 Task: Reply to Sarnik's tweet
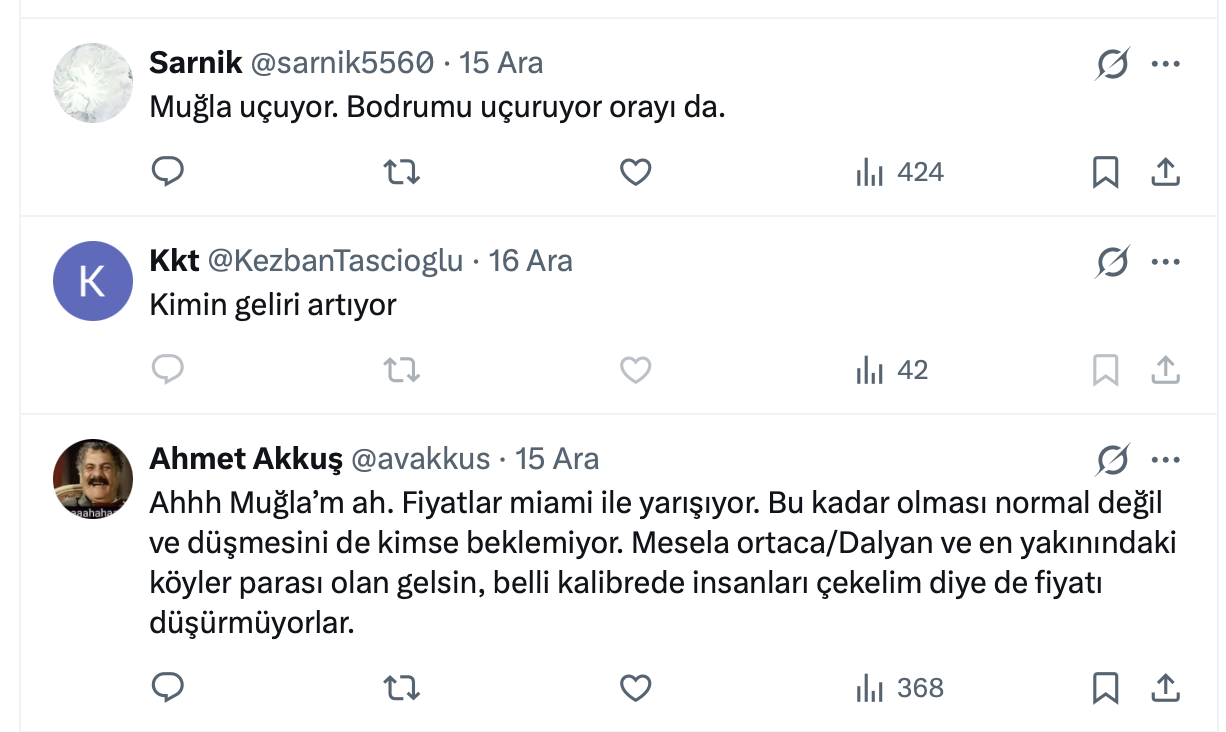coord(167,173)
